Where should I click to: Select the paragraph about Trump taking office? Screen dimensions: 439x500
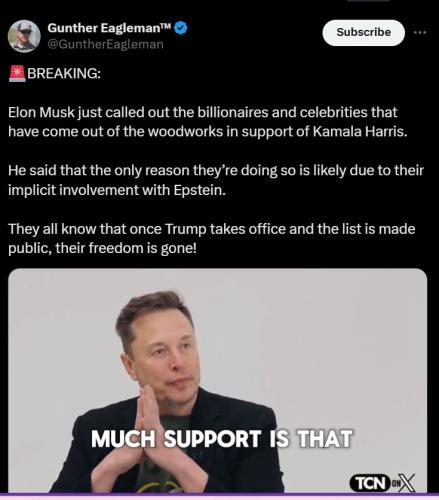212,239
